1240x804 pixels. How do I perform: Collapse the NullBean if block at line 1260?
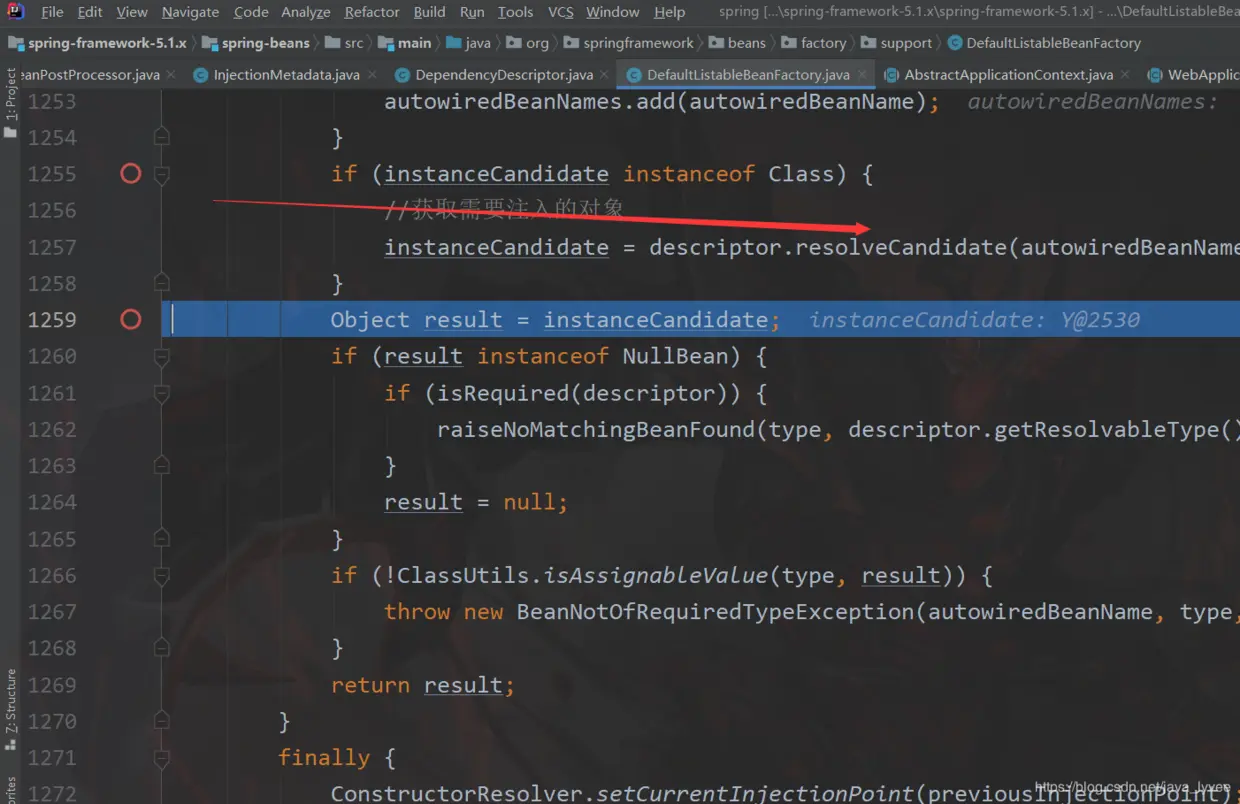click(162, 356)
